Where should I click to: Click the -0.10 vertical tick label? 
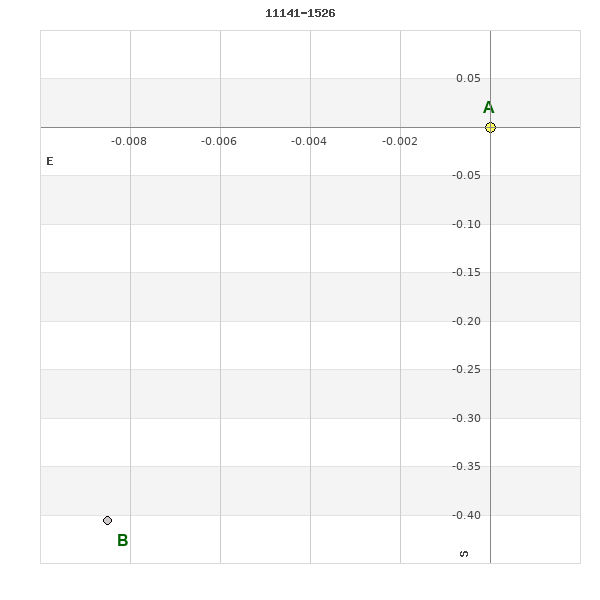[x=466, y=224]
